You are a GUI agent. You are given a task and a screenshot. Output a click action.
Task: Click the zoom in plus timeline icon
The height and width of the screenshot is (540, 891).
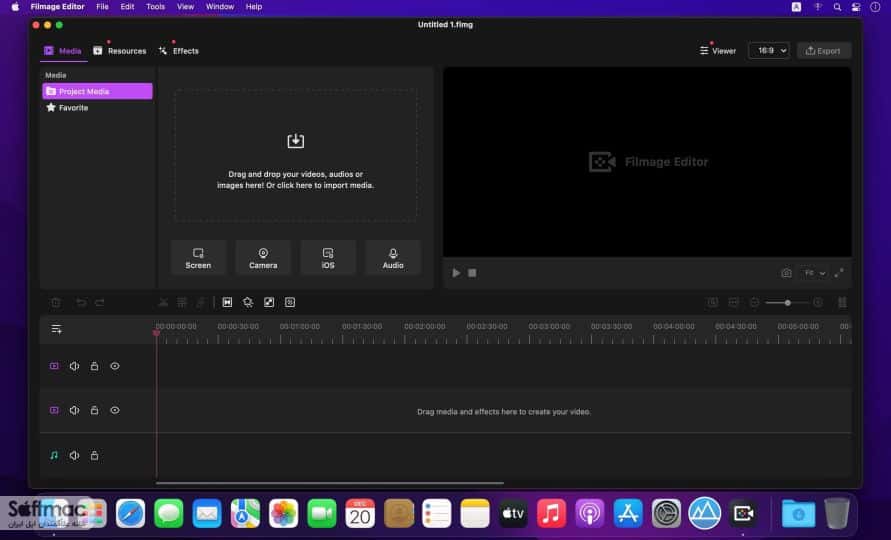coord(818,302)
